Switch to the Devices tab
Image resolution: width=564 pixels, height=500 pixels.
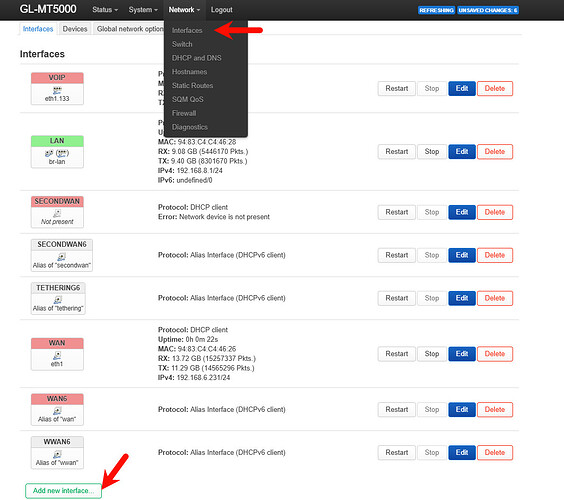pos(75,29)
